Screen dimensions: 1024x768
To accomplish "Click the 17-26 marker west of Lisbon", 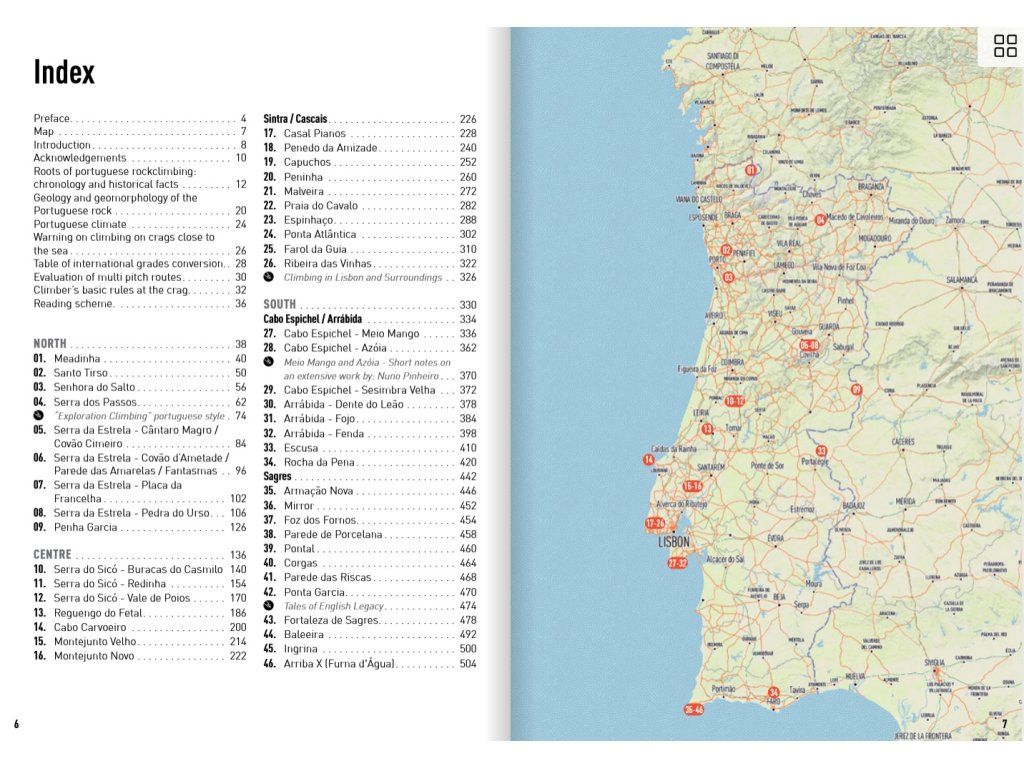I will point(655,523).
